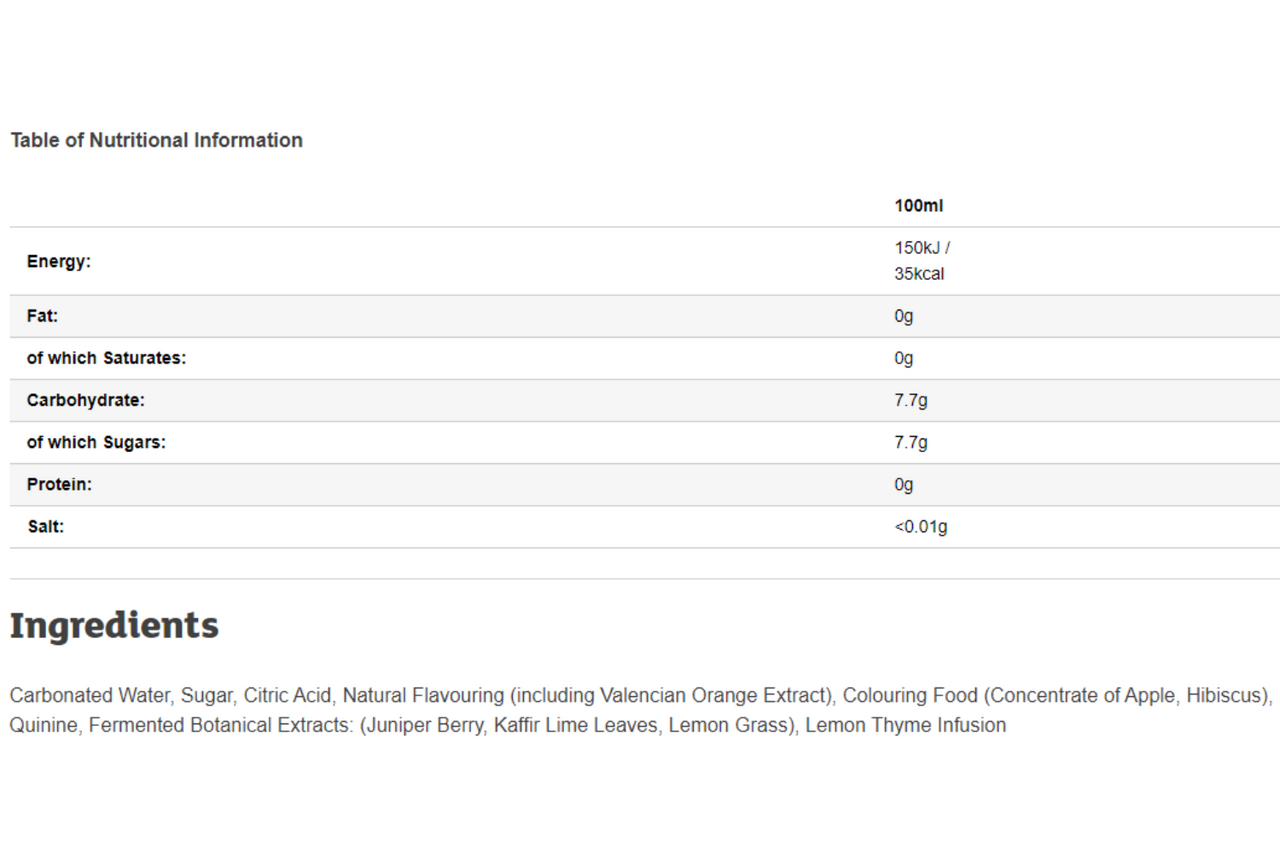Select the Fat 0g value

pyautogui.click(x=904, y=316)
